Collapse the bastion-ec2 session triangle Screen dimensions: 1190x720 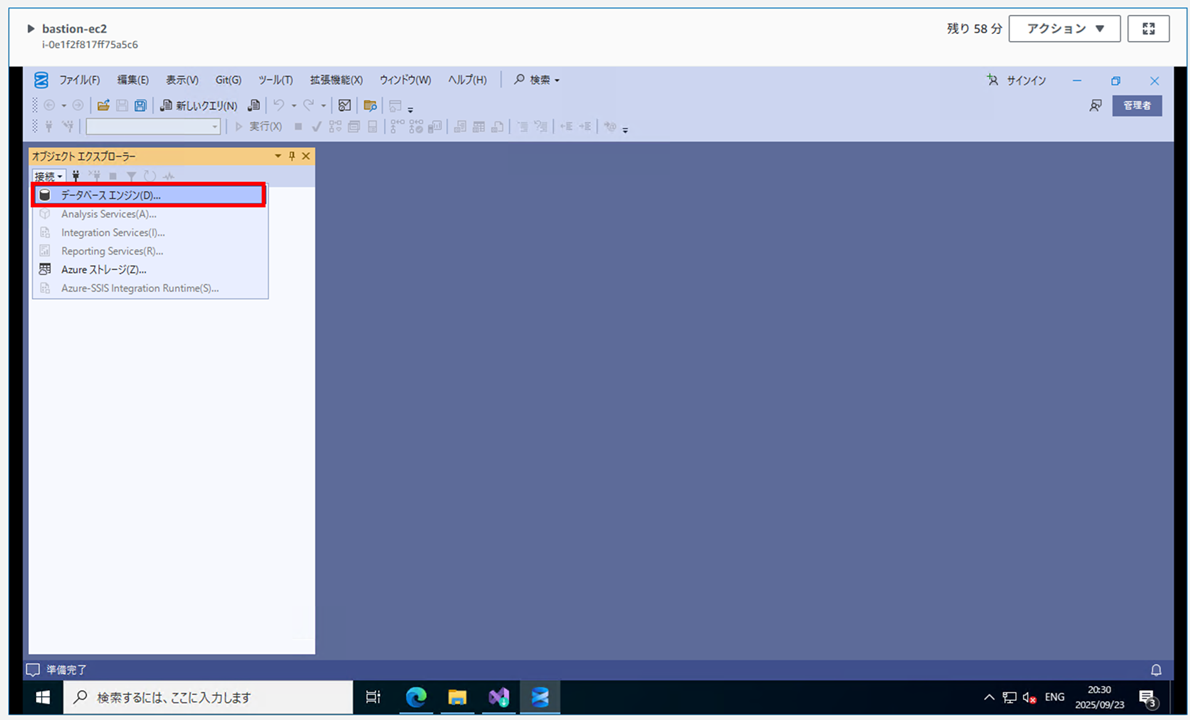point(31,29)
